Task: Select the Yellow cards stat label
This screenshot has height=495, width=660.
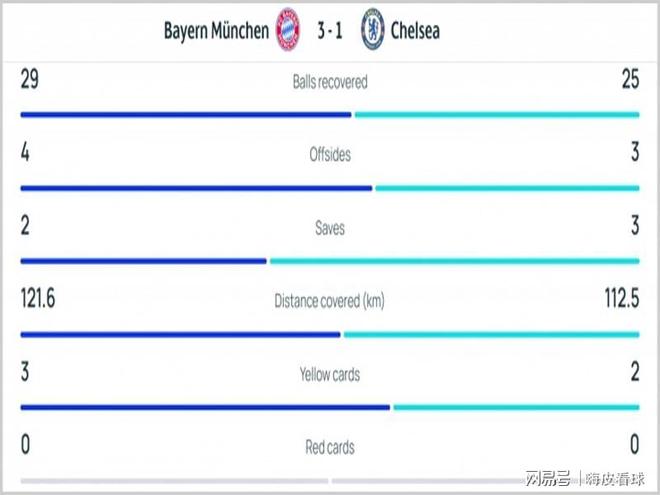Action: [330, 375]
